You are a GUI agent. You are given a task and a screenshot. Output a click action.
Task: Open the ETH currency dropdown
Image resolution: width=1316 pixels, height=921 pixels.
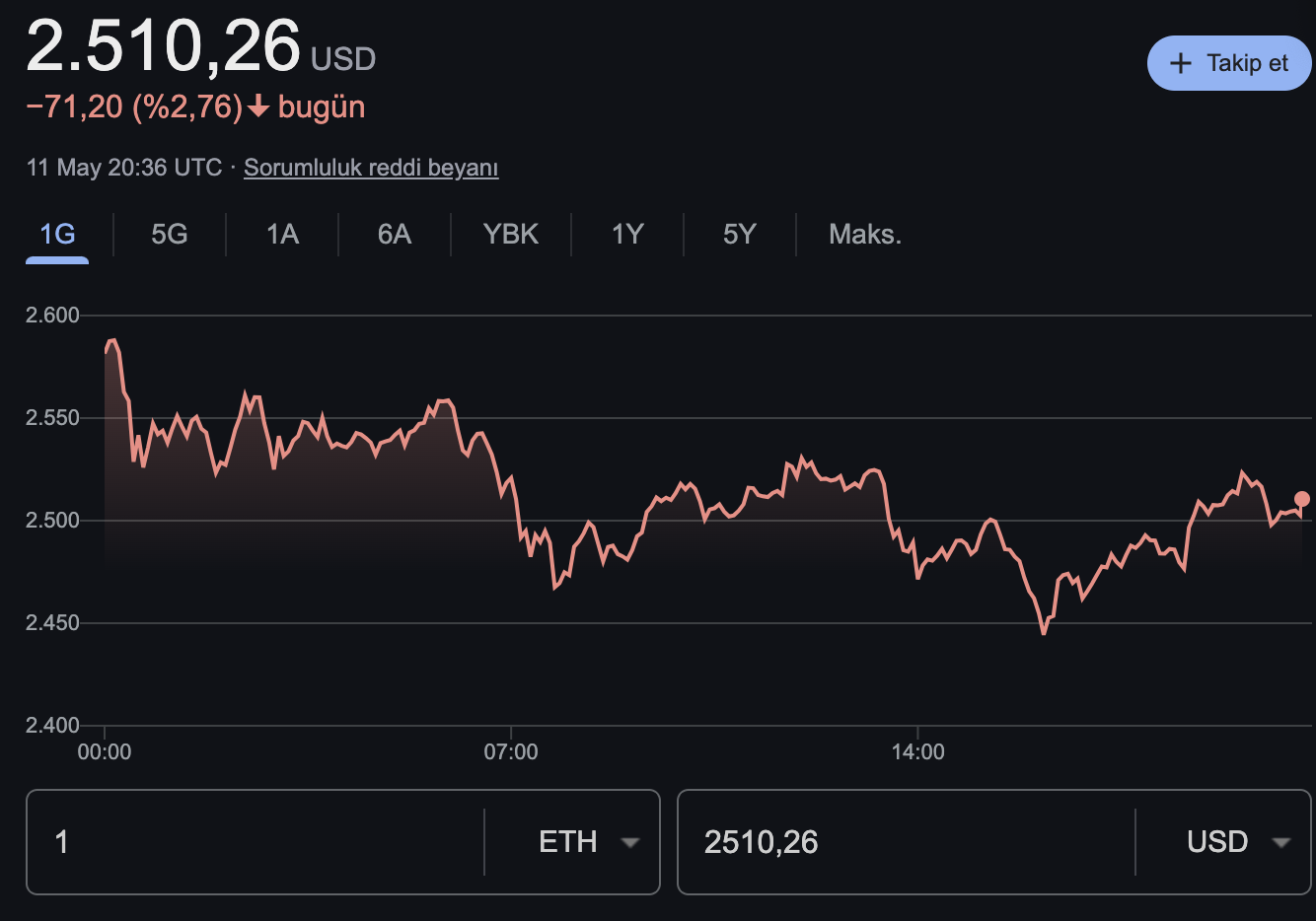coord(589,842)
